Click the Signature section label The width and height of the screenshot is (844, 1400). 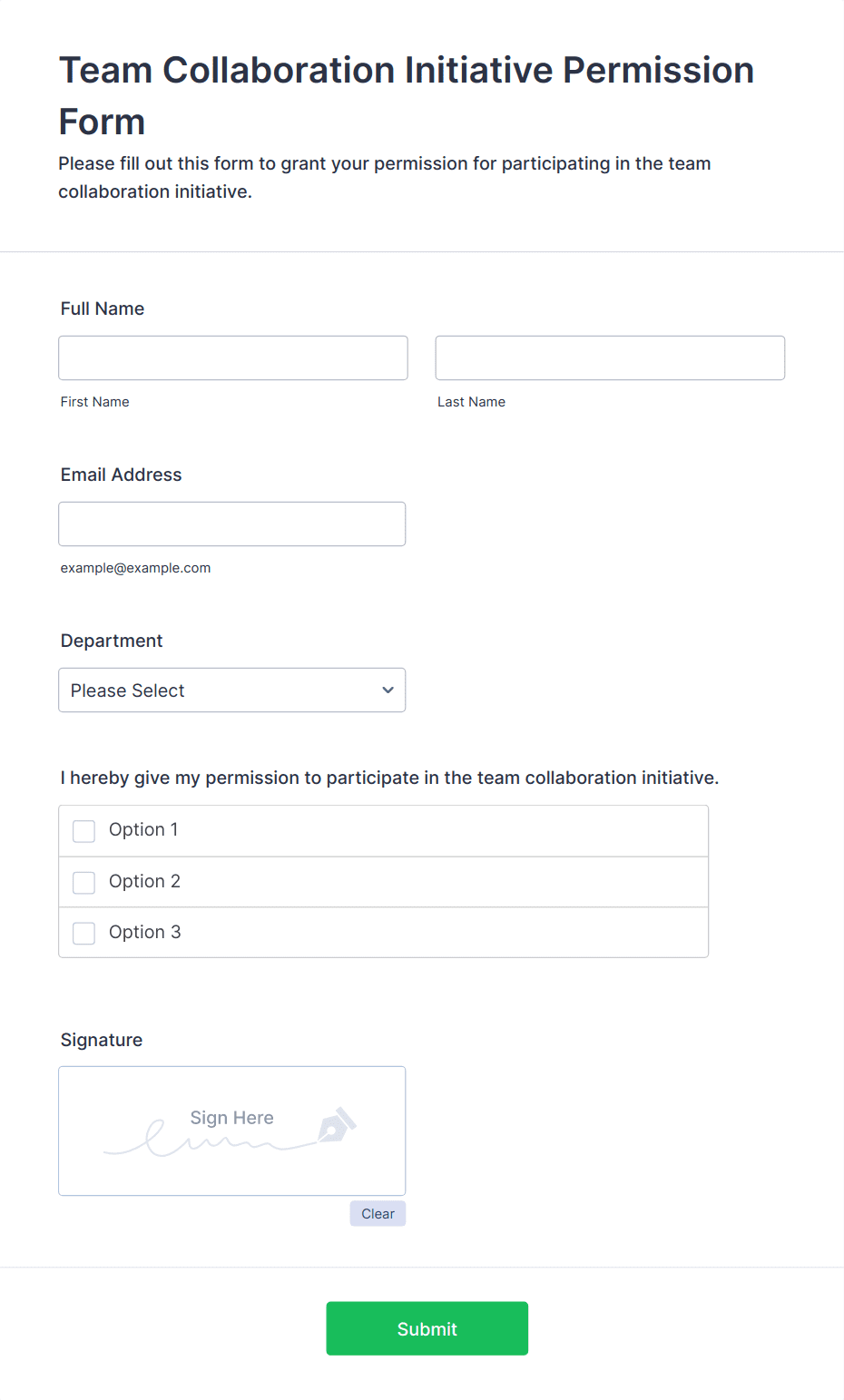point(102,1041)
